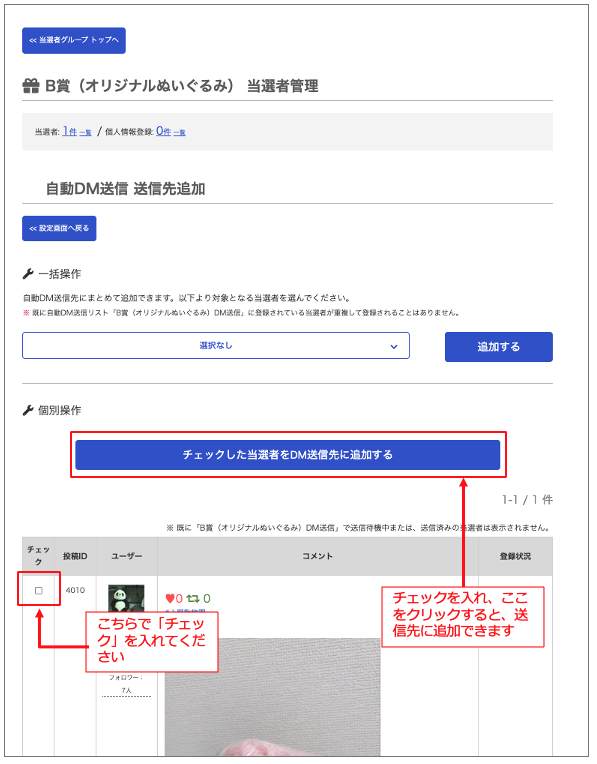Viewport: 597px width, 764px height.
Task: Click チェックした当選者をDM送信先に追加する button
Action: pos(288,455)
